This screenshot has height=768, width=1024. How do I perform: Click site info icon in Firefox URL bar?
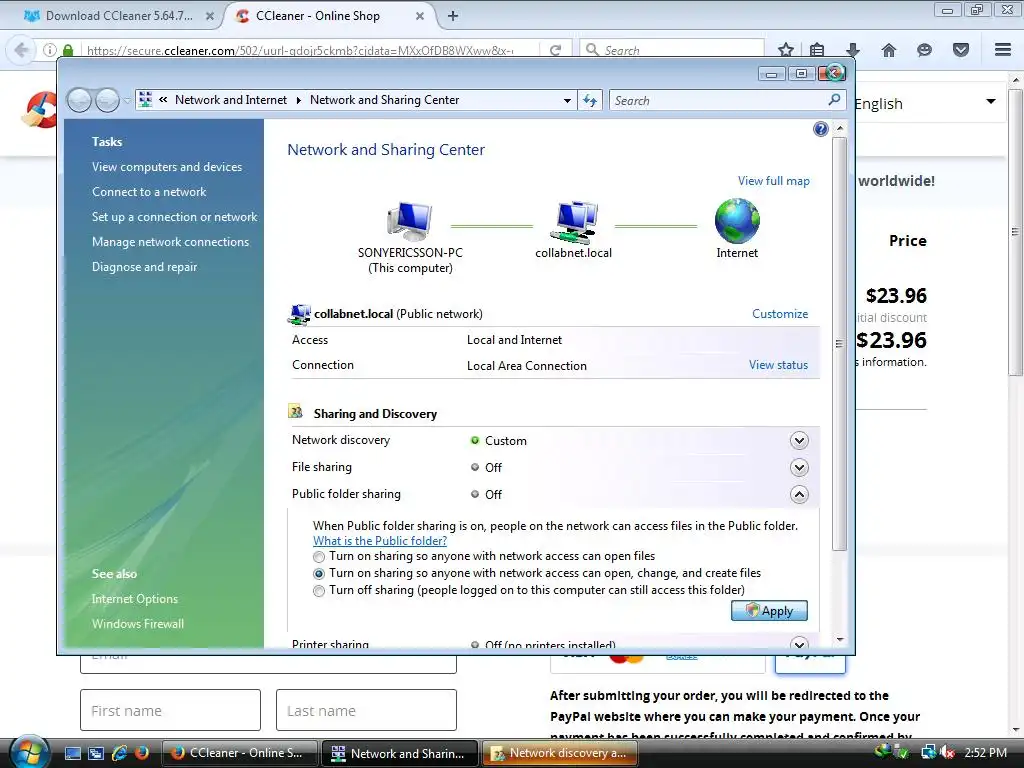50,50
